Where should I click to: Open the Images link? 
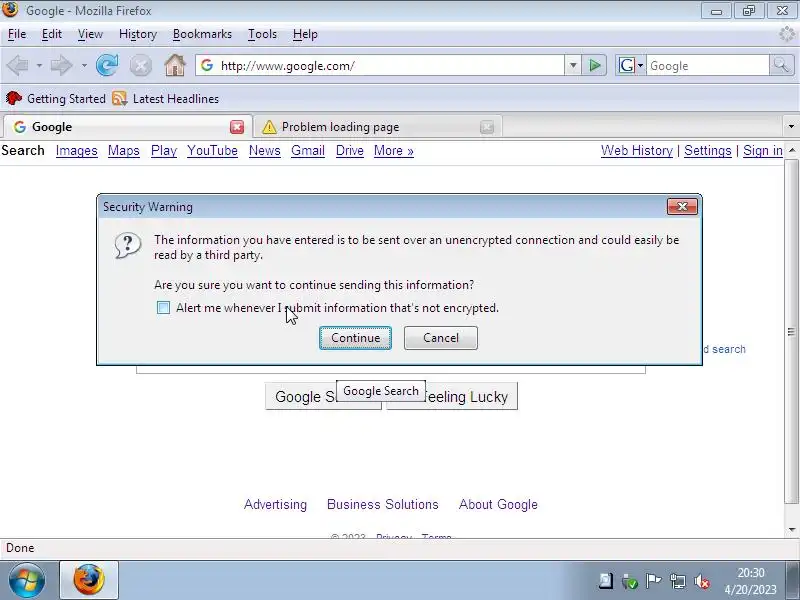click(x=77, y=151)
